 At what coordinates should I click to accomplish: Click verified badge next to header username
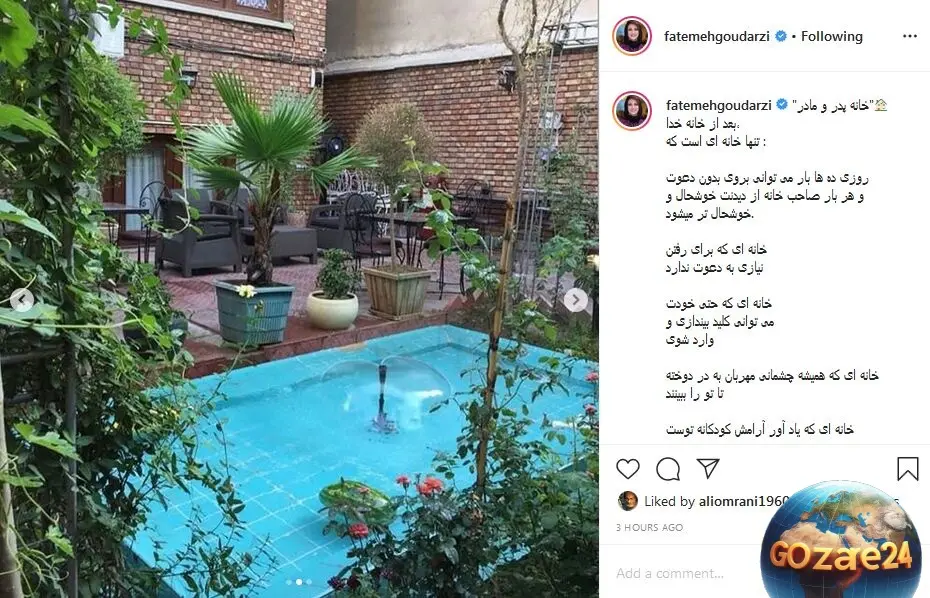[x=781, y=36]
